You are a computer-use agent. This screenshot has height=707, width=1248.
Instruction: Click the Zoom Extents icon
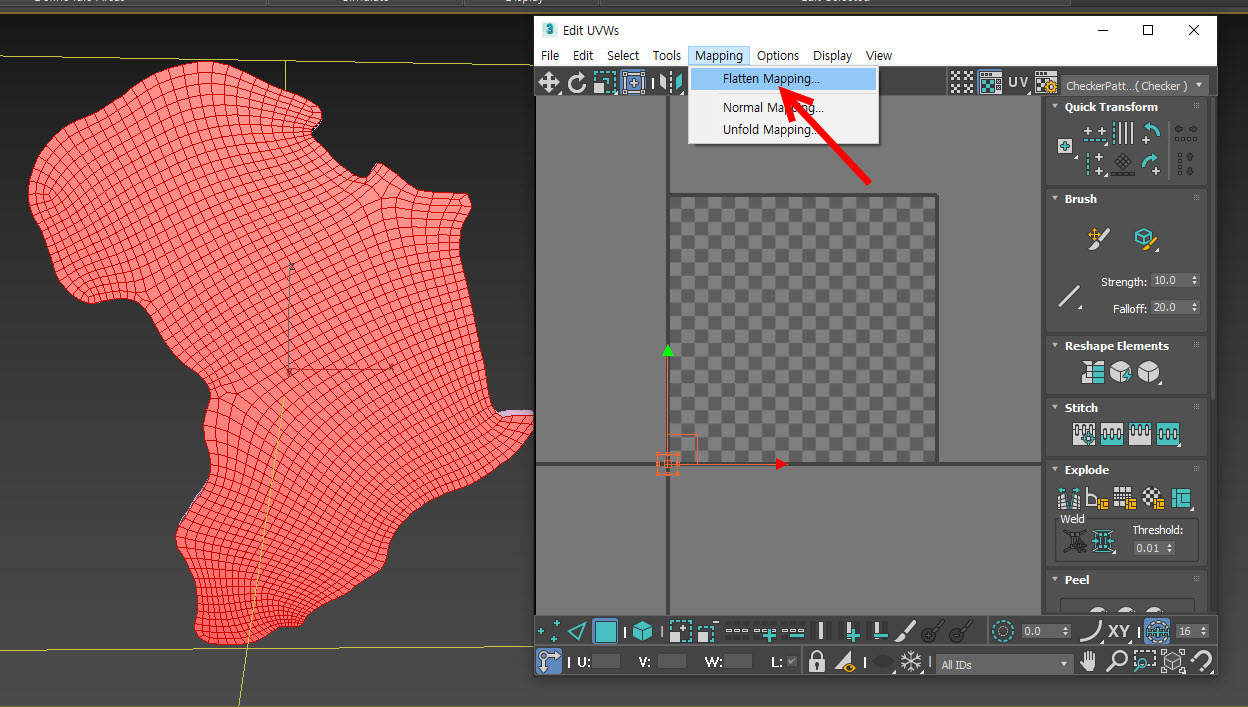(x=1173, y=661)
